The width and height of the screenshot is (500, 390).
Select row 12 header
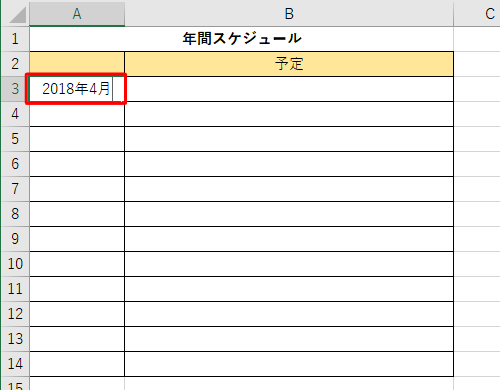[x=15, y=314]
